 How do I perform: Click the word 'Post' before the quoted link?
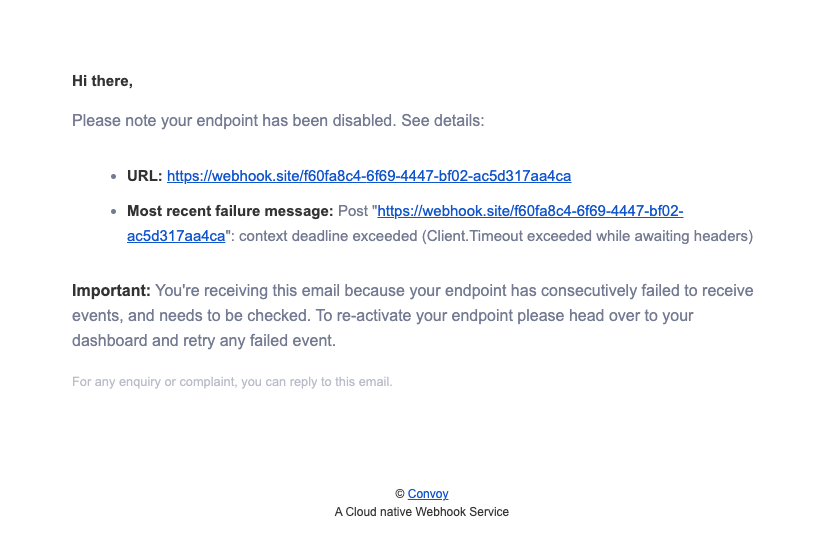353,211
